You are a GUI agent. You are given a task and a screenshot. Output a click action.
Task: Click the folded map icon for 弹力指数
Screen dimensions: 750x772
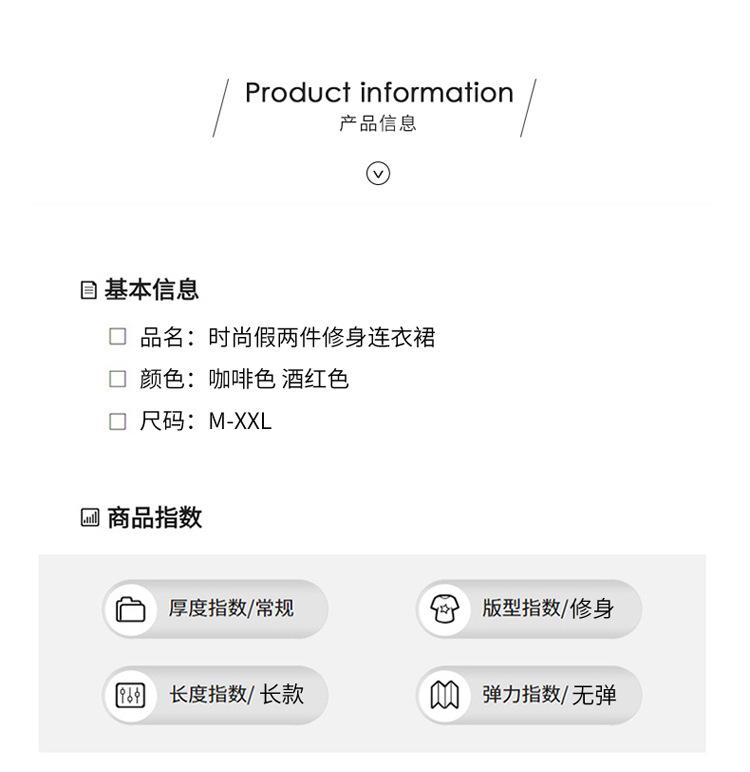pos(445,695)
